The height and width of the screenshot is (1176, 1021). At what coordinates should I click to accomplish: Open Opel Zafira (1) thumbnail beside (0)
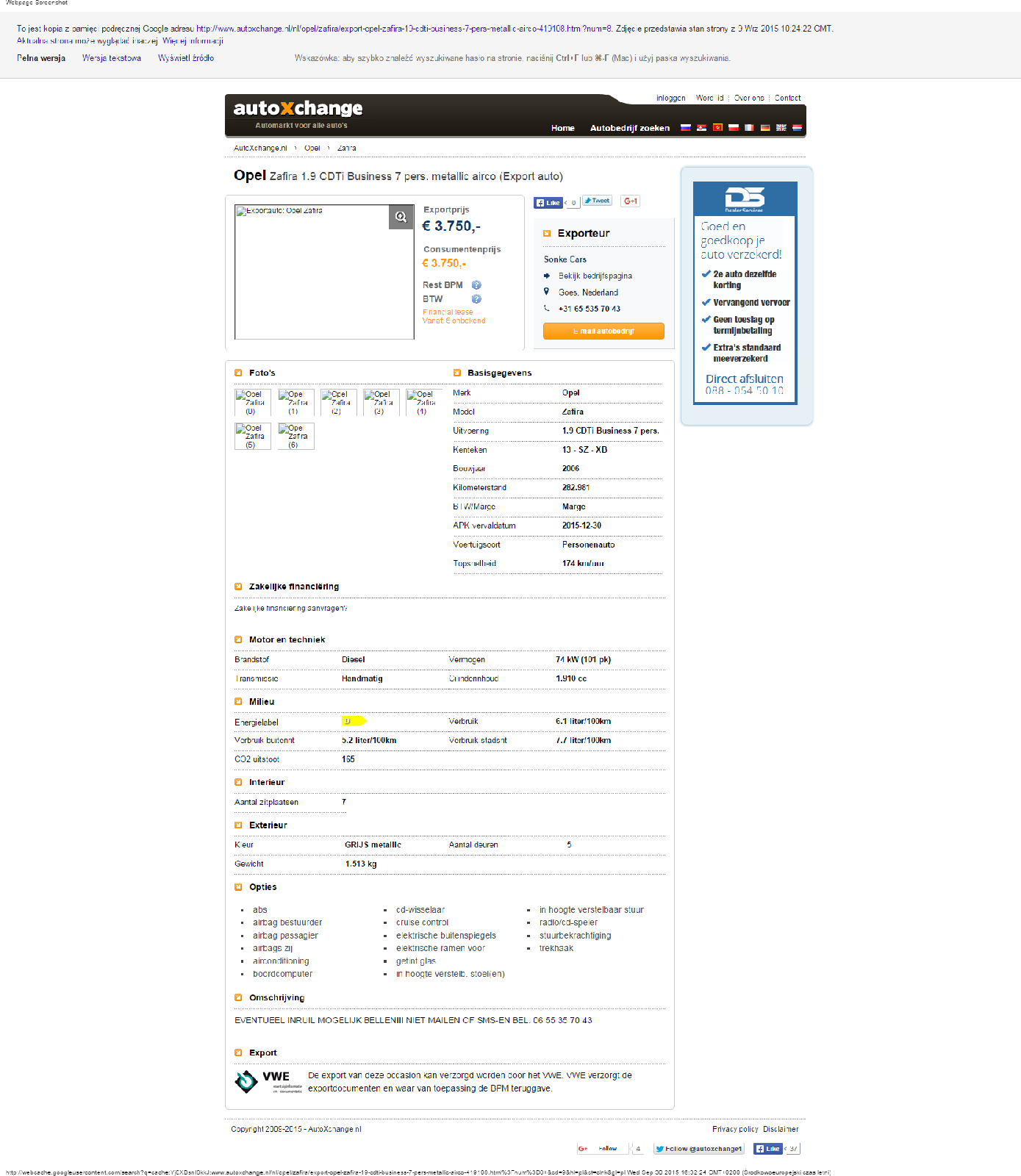(x=295, y=403)
